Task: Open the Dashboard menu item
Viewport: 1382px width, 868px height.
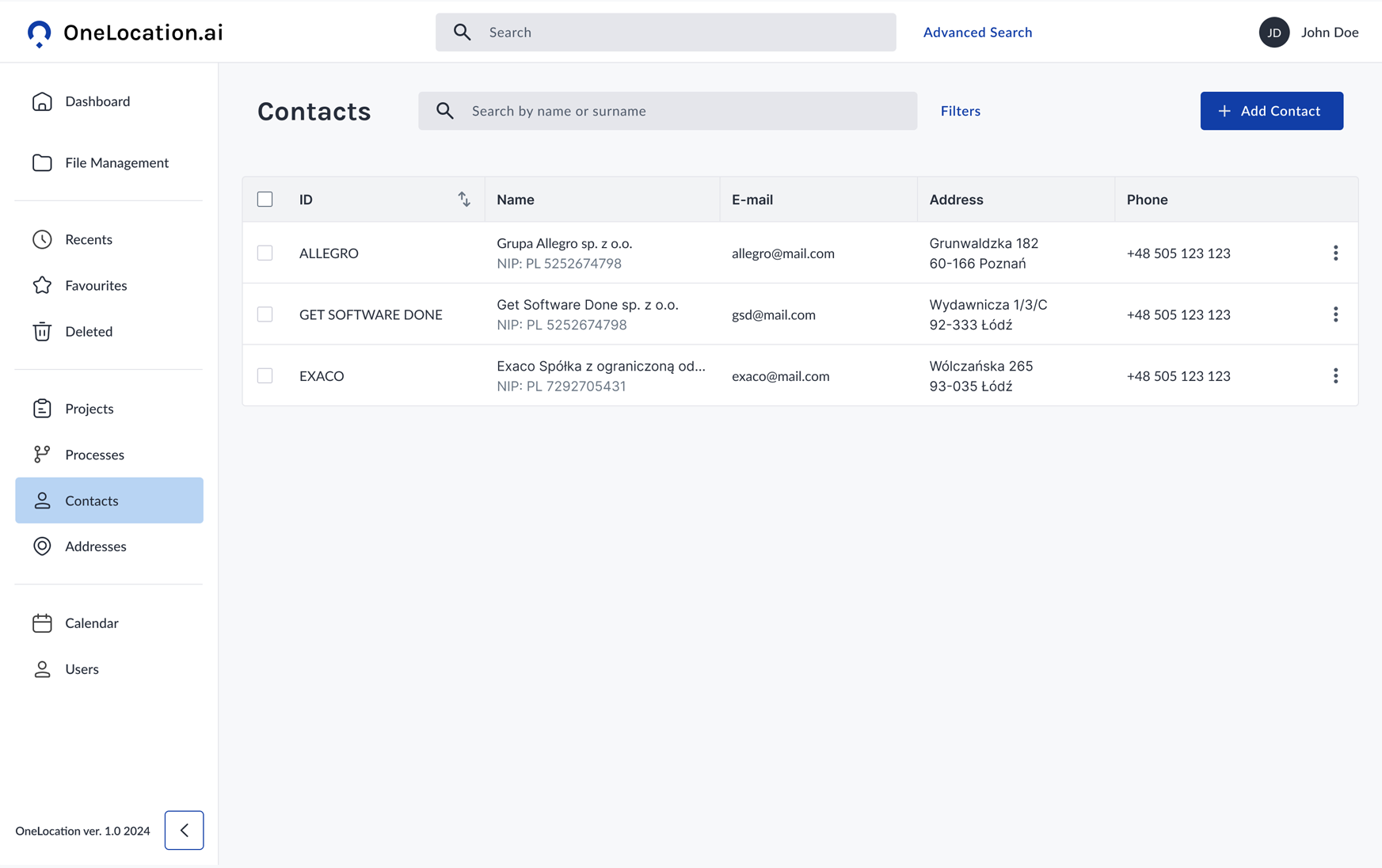Action: click(x=109, y=101)
